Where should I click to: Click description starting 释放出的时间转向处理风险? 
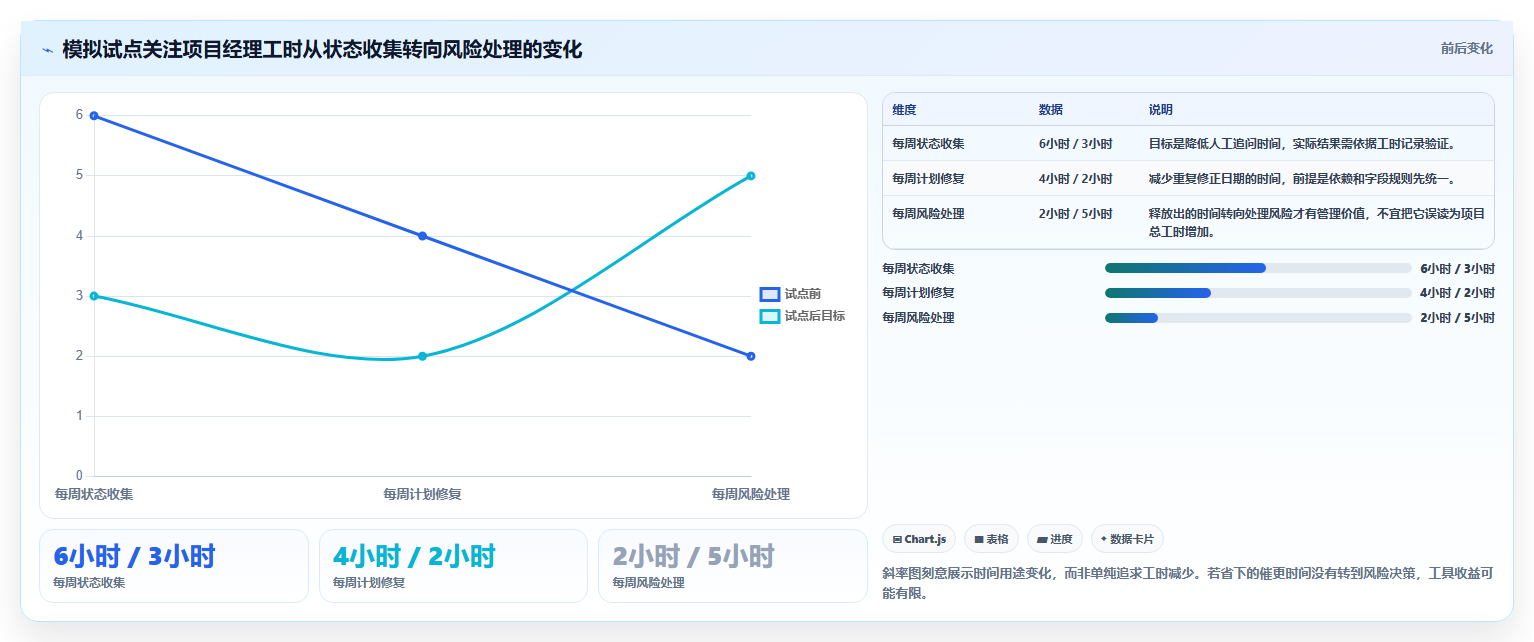(1317, 223)
